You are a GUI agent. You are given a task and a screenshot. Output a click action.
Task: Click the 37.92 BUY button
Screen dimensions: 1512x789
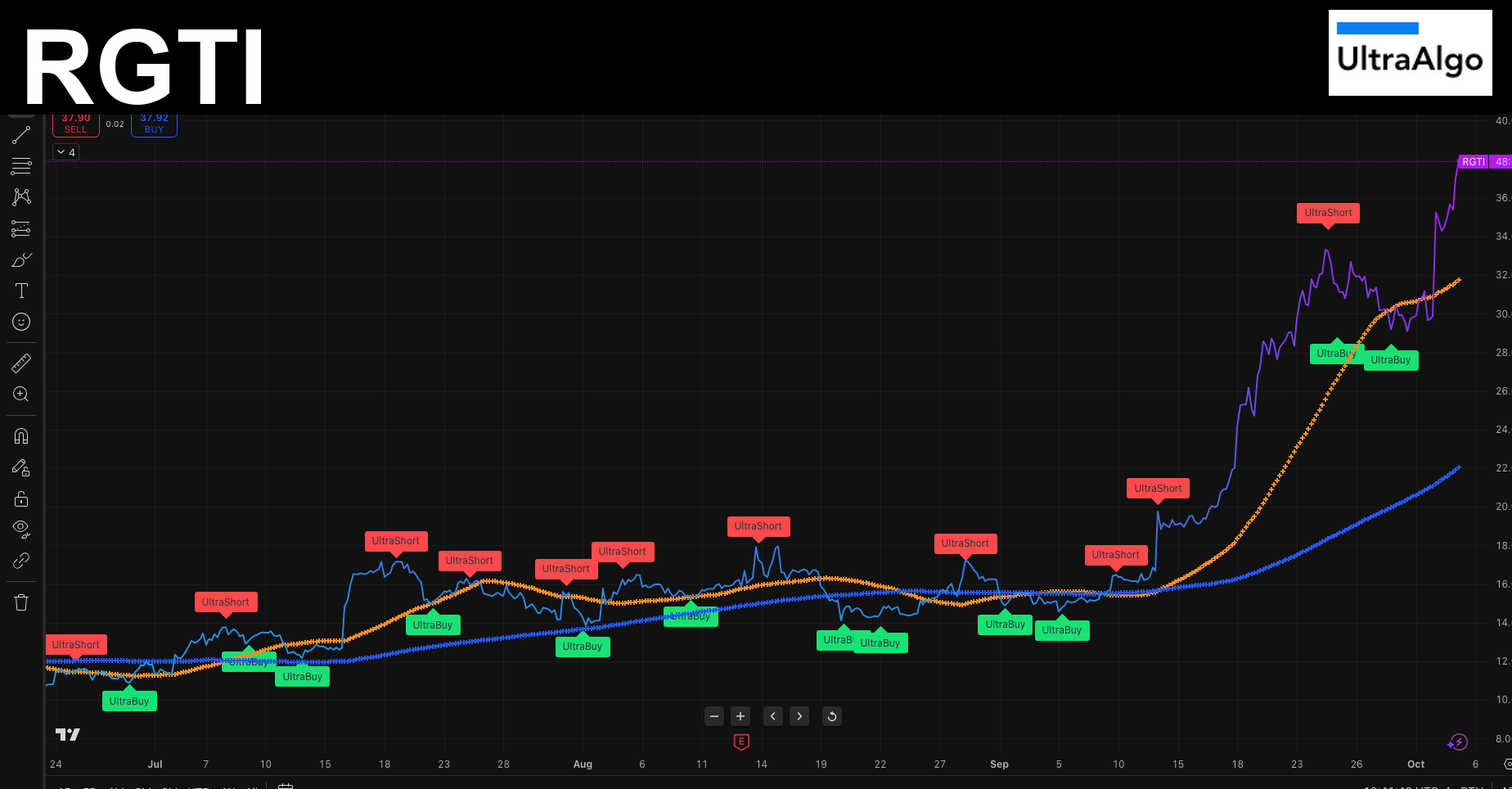point(154,124)
